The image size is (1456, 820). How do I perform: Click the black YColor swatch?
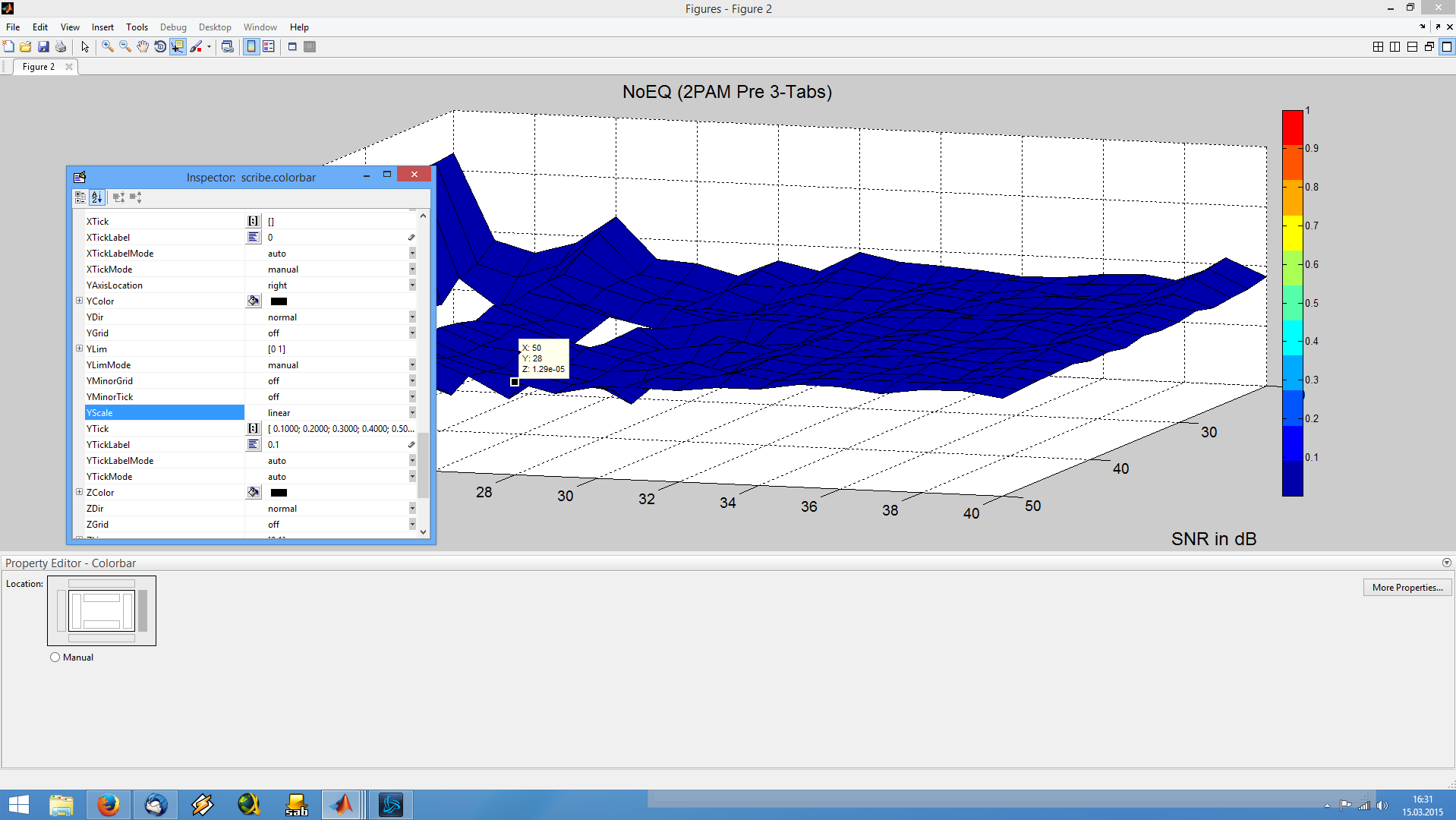click(x=279, y=301)
